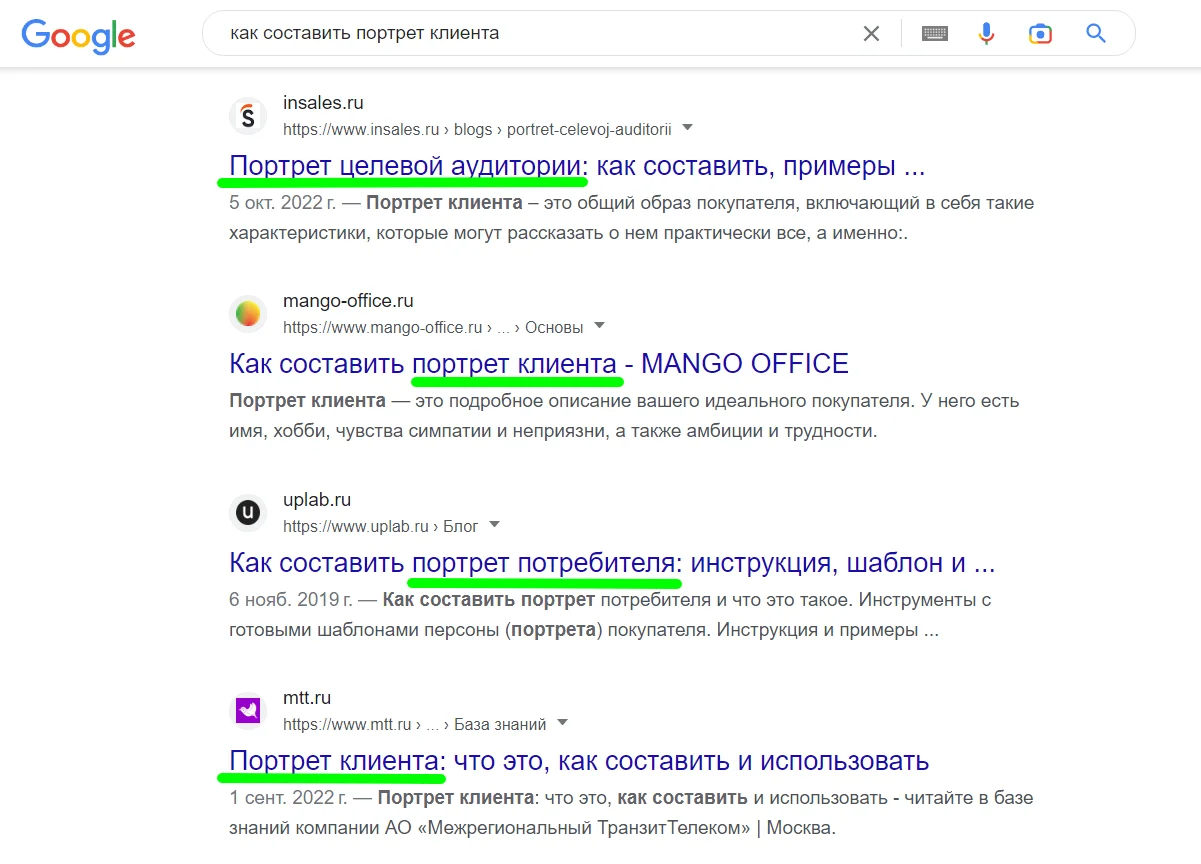Start voice search with the microphone
The image size is (1201, 864).
point(986,34)
